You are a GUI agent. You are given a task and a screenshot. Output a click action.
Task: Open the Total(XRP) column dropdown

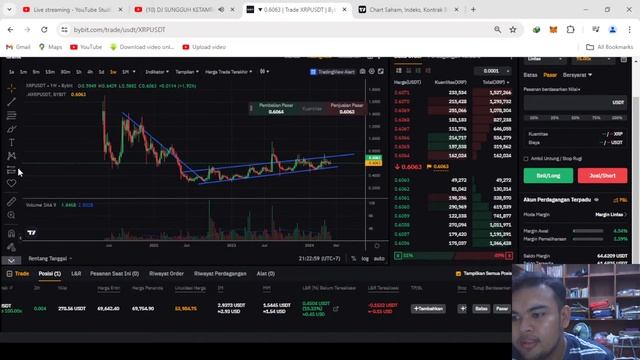[496, 82]
